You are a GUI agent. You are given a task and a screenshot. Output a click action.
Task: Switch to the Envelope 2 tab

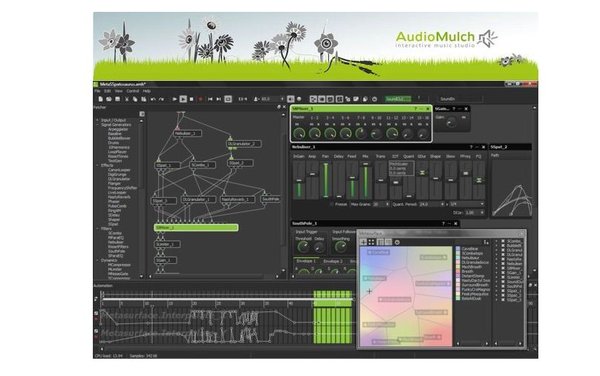pyautogui.click(x=333, y=261)
